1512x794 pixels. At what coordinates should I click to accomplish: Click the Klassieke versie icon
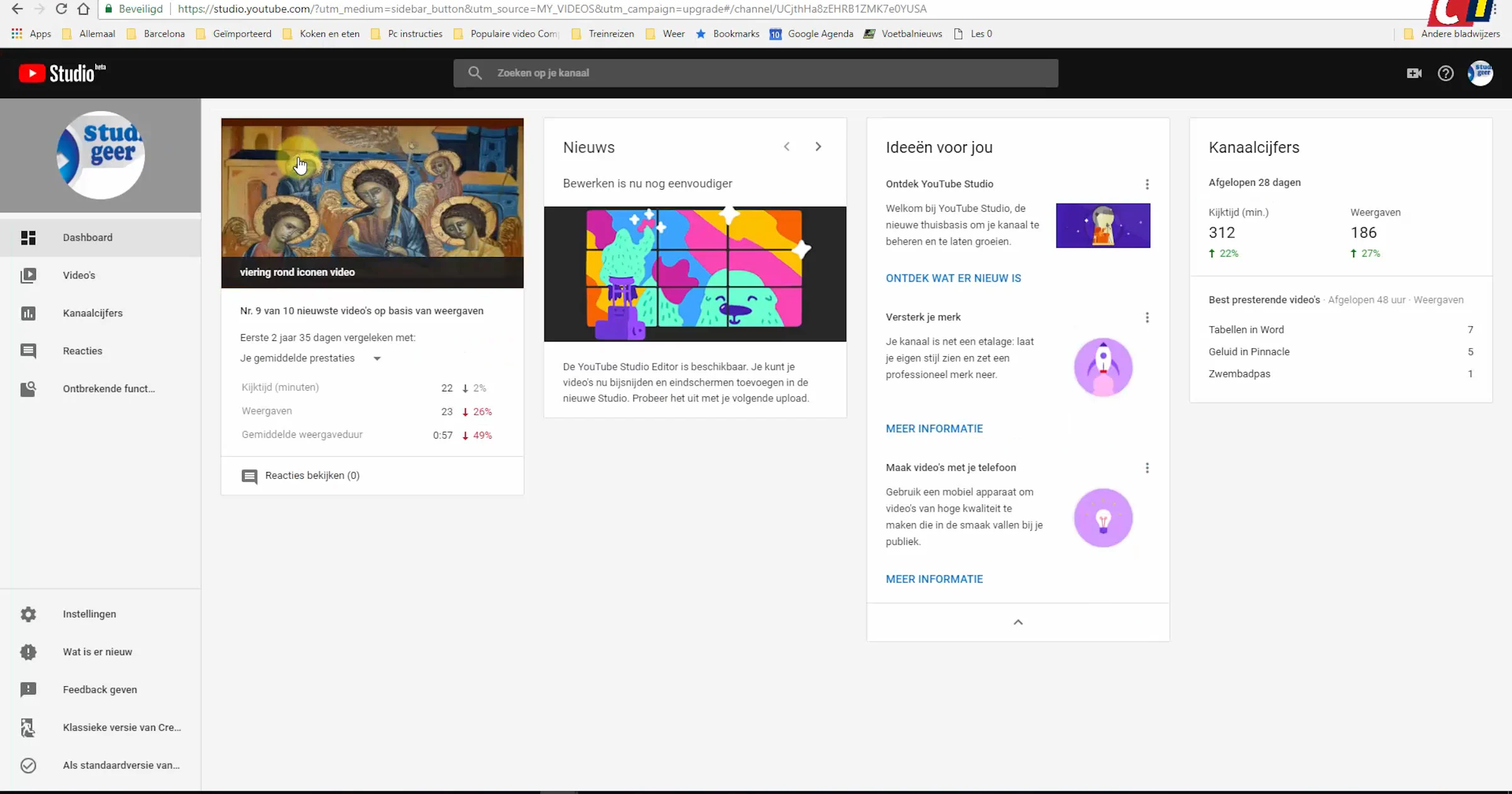click(x=28, y=727)
